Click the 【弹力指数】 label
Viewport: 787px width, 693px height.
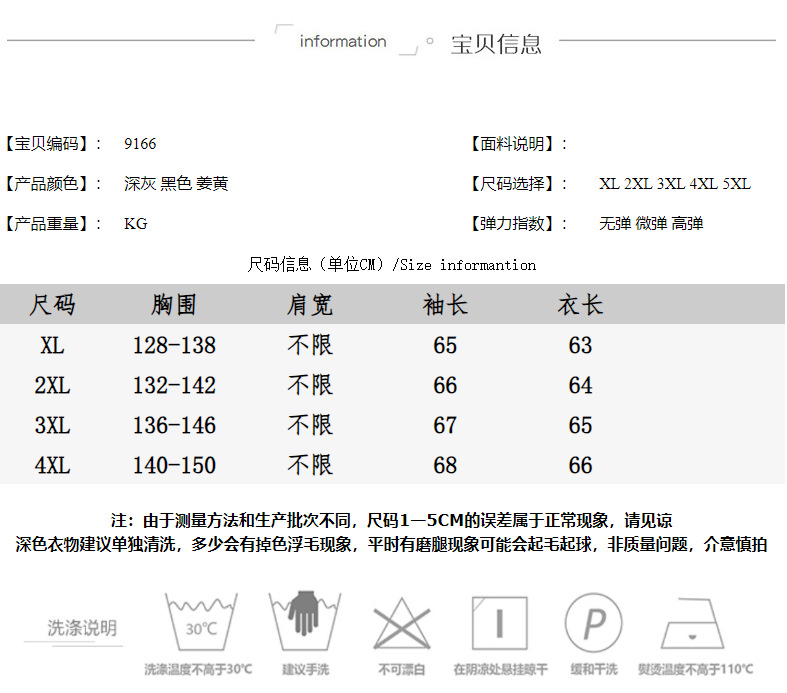[x=512, y=224]
